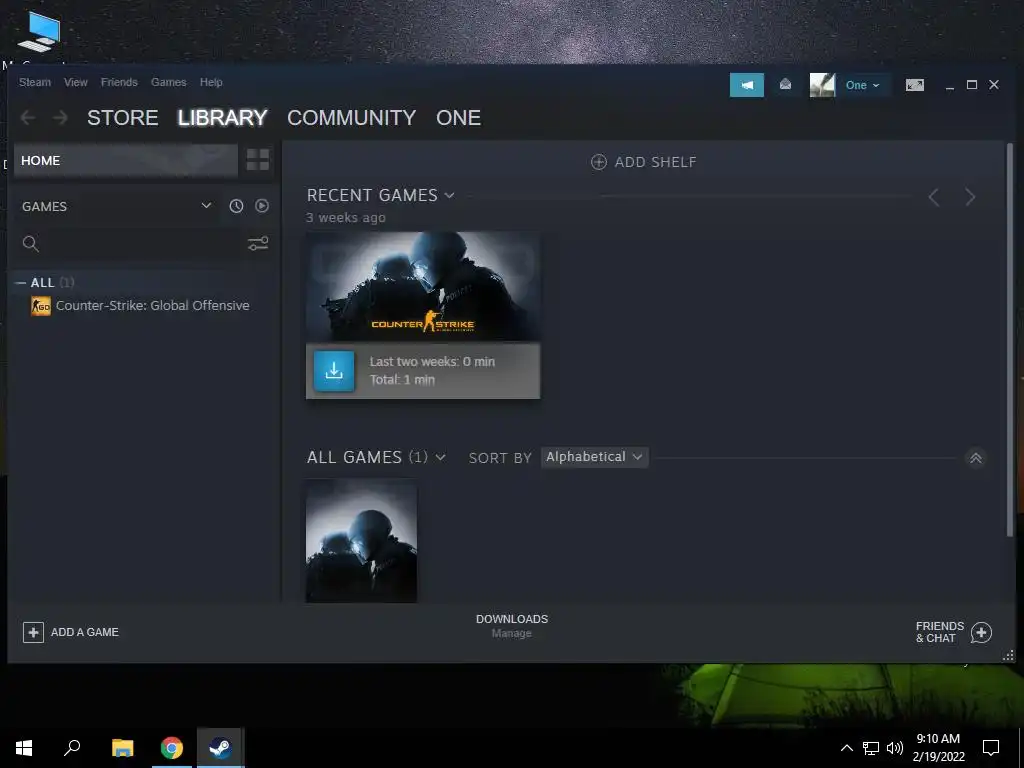Open the Recent Games shelf dropdown
Screen dimensions: 1024x768
[449, 195]
